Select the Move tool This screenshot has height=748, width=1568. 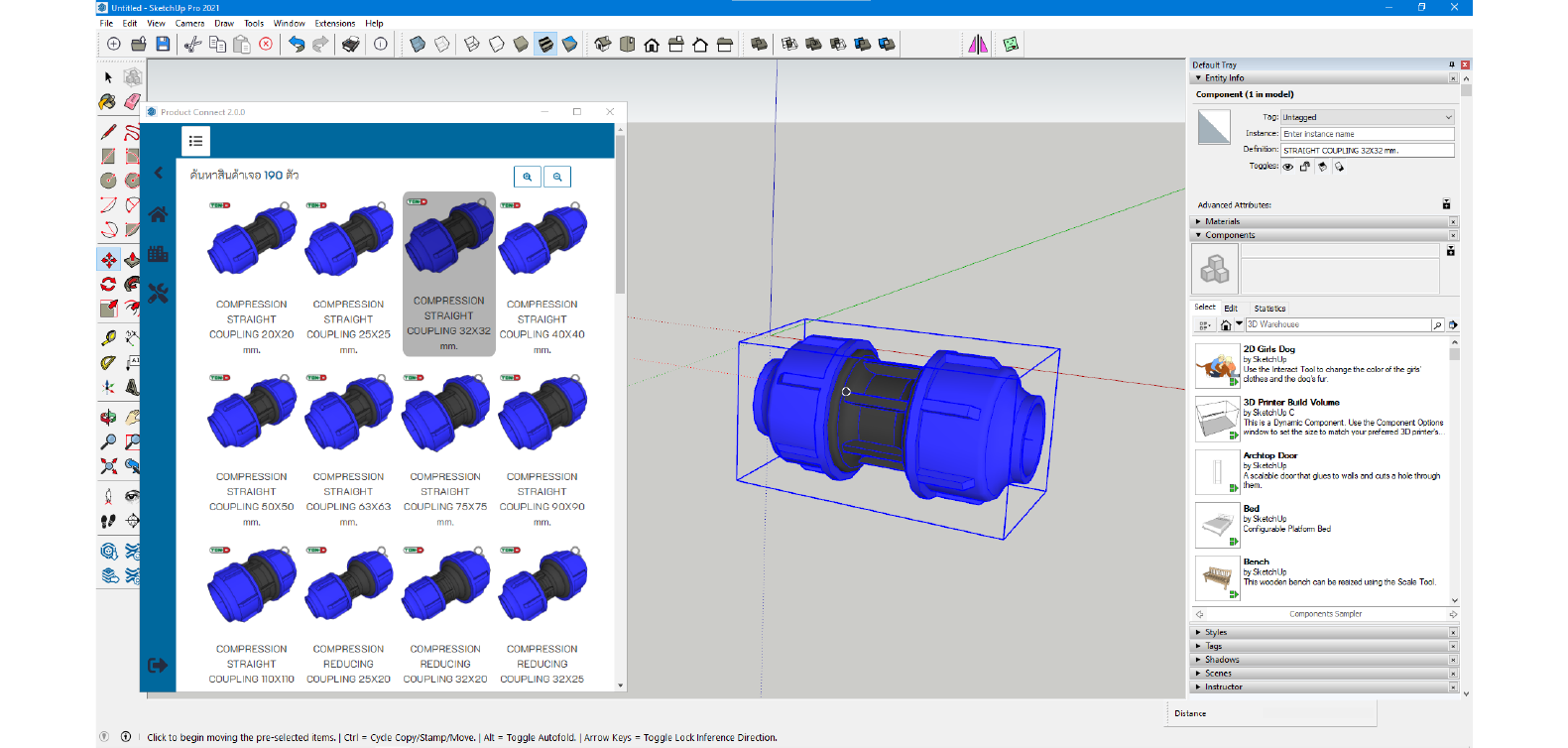(108, 260)
